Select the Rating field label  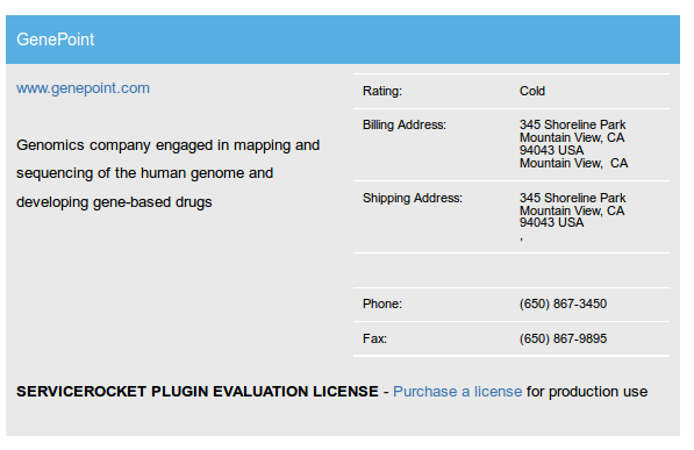point(382,91)
